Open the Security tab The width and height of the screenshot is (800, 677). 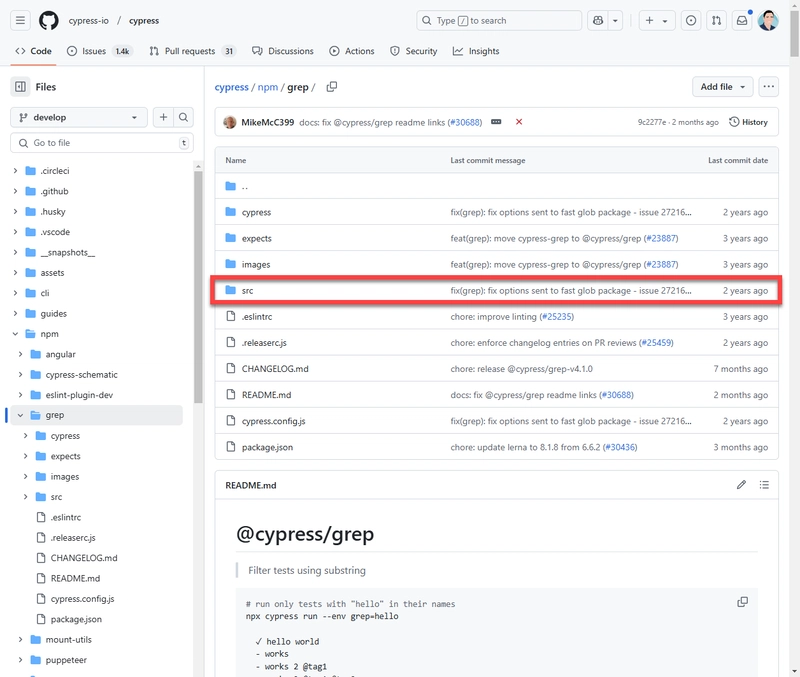click(x=414, y=51)
